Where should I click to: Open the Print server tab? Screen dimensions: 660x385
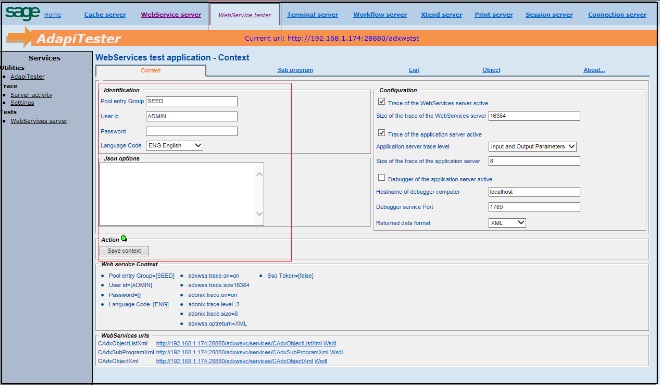(493, 15)
